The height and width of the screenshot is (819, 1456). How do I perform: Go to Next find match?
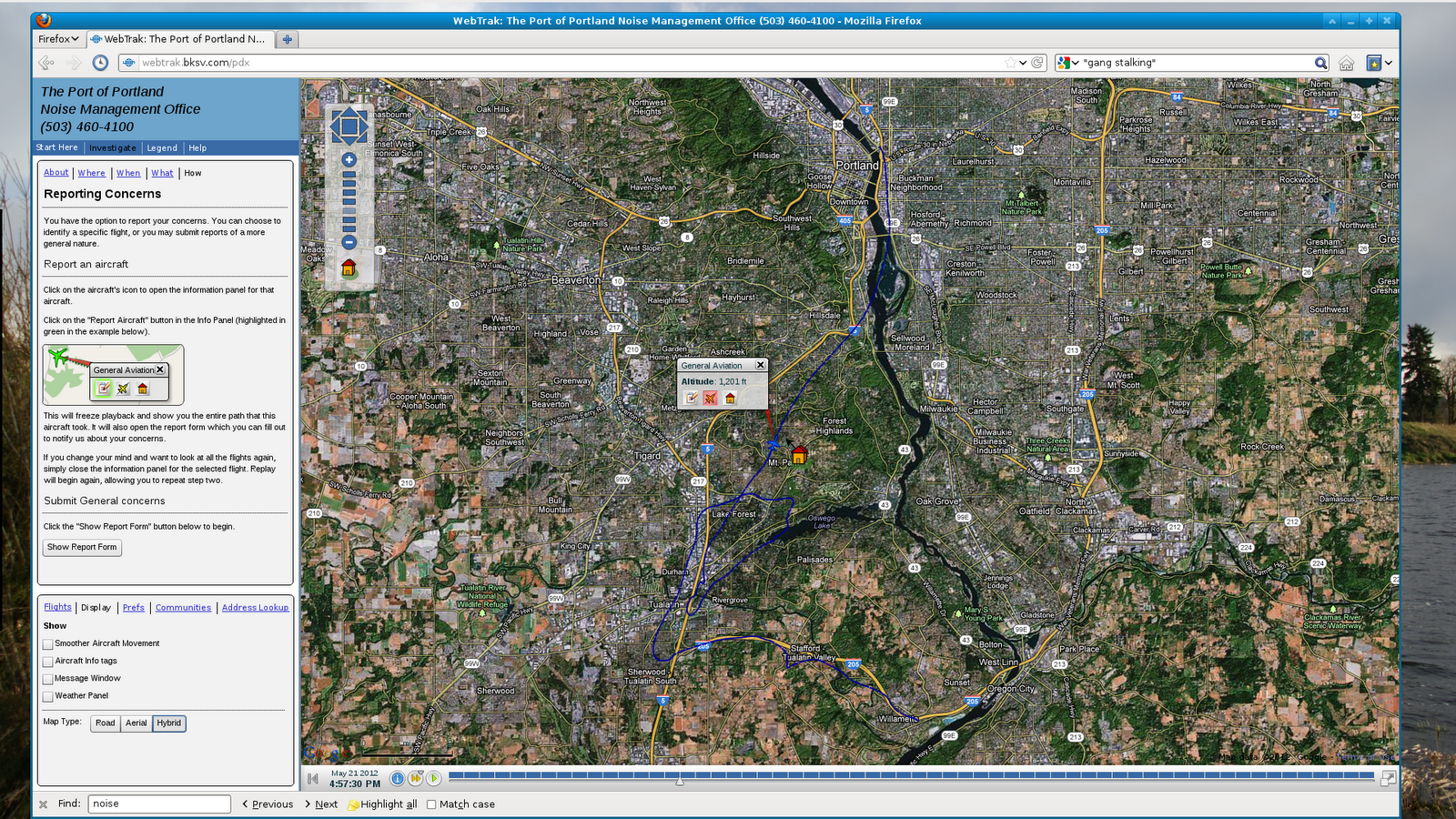(321, 804)
